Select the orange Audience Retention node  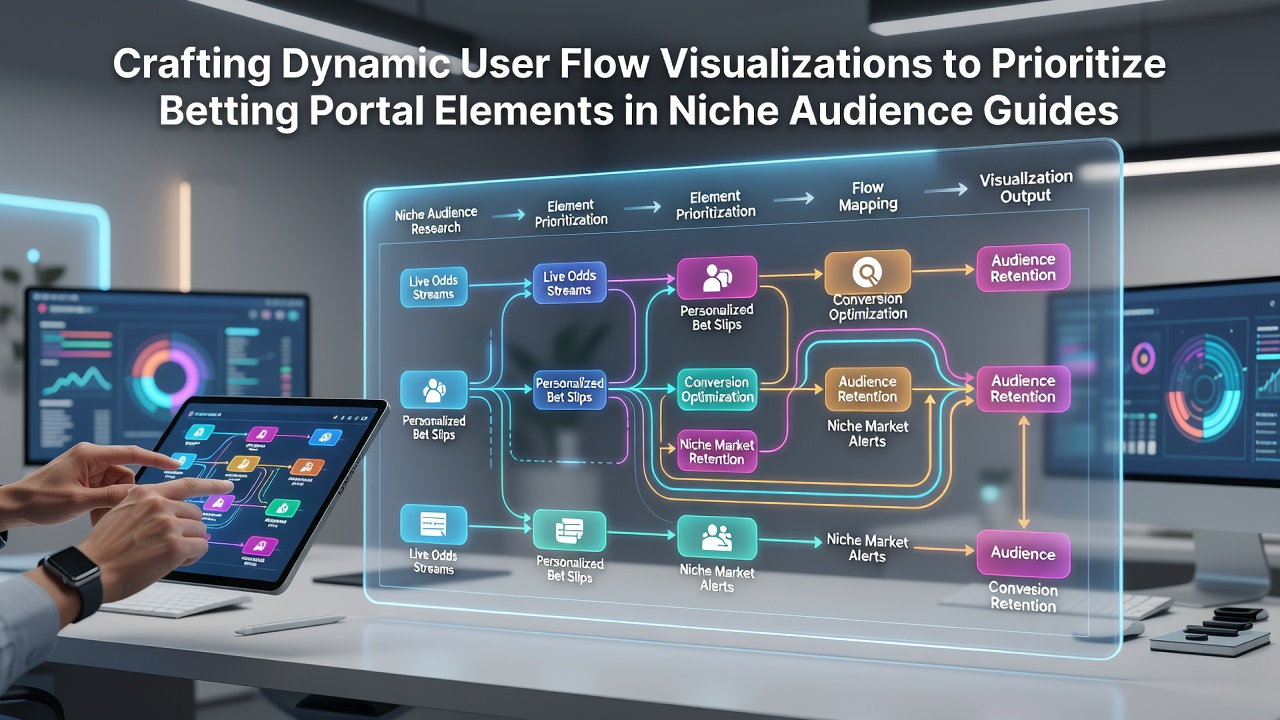pos(867,389)
